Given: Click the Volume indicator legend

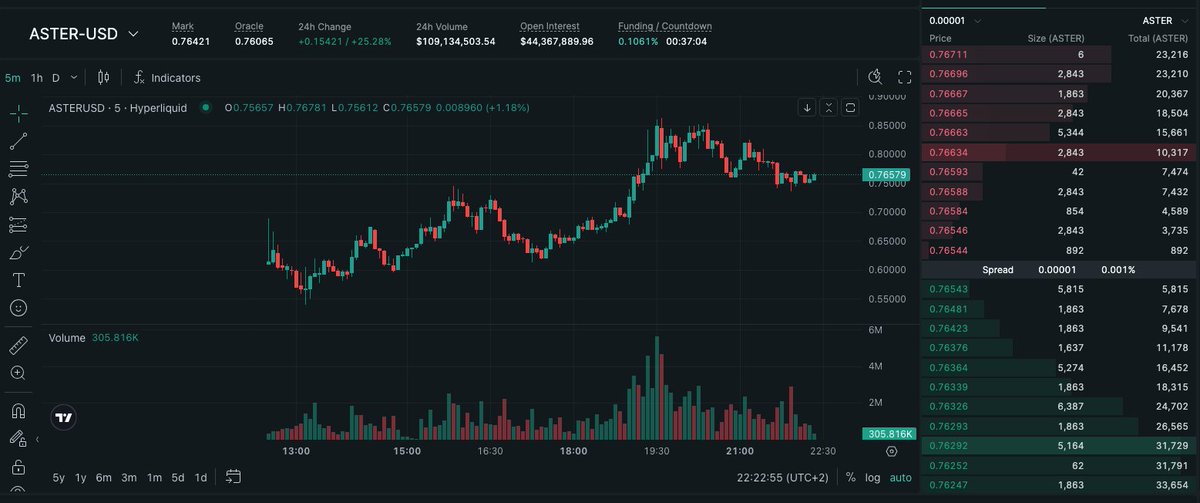Looking at the screenshot, I should tap(93, 338).
